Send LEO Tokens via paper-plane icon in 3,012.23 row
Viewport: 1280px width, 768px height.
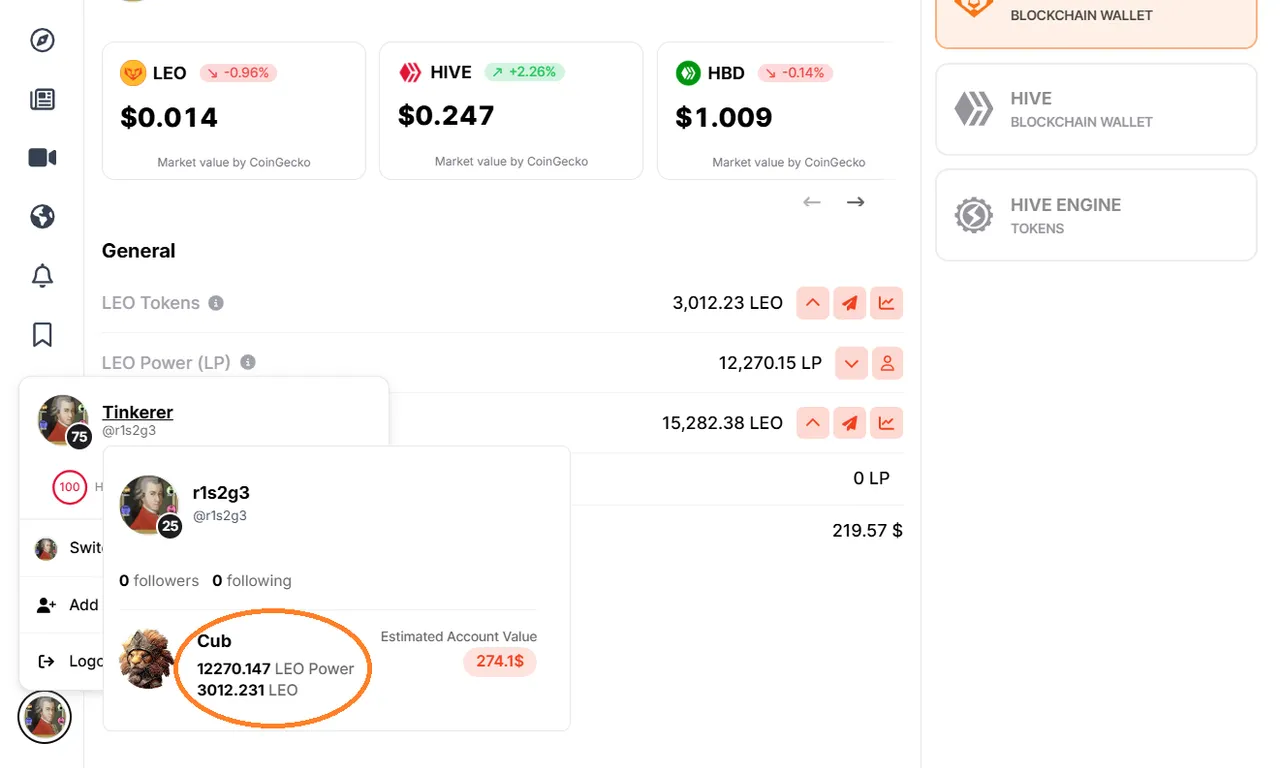(x=850, y=303)
